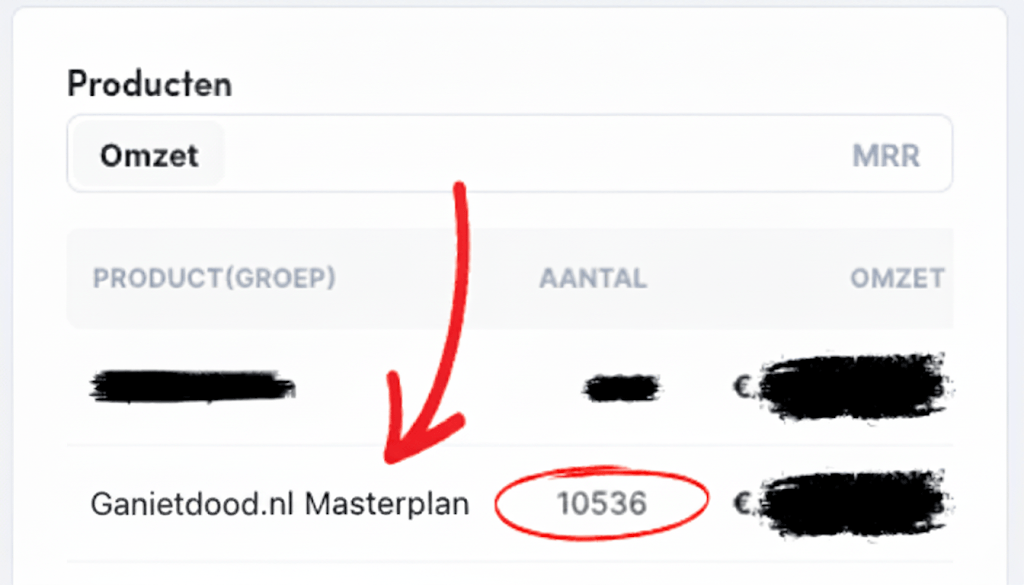The height and width of the screenshot is (585, 1024).
Task: Click the blacked-out revenue in first row
Action: (852, 388)
